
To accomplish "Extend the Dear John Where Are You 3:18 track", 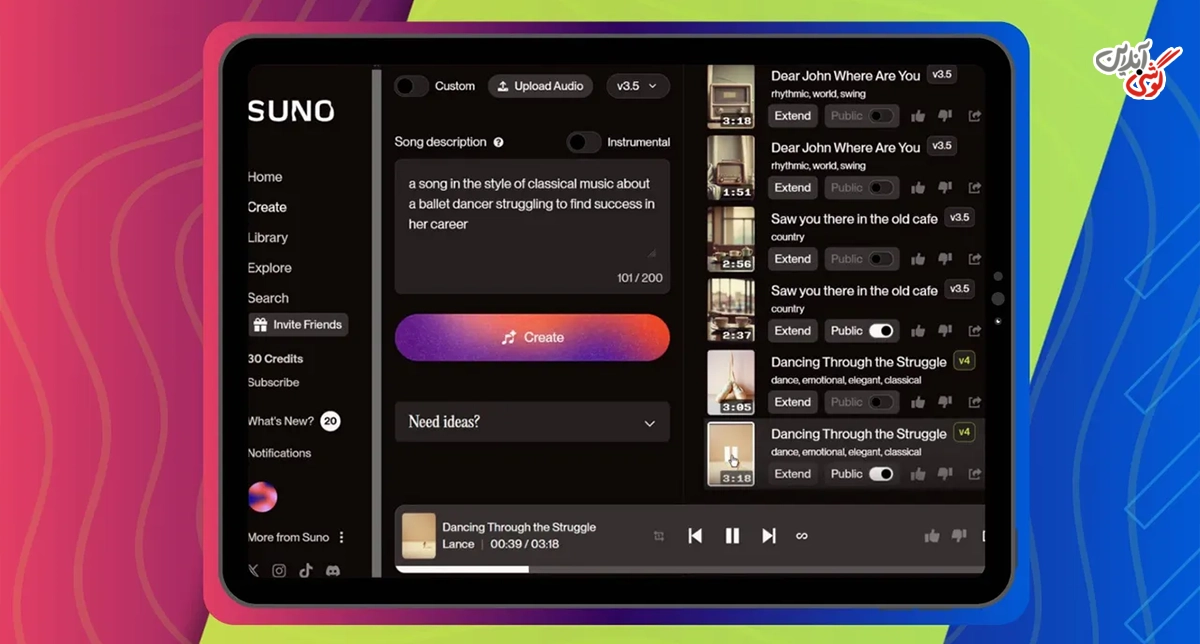I will pyautogui.click(x=793, y=116).
